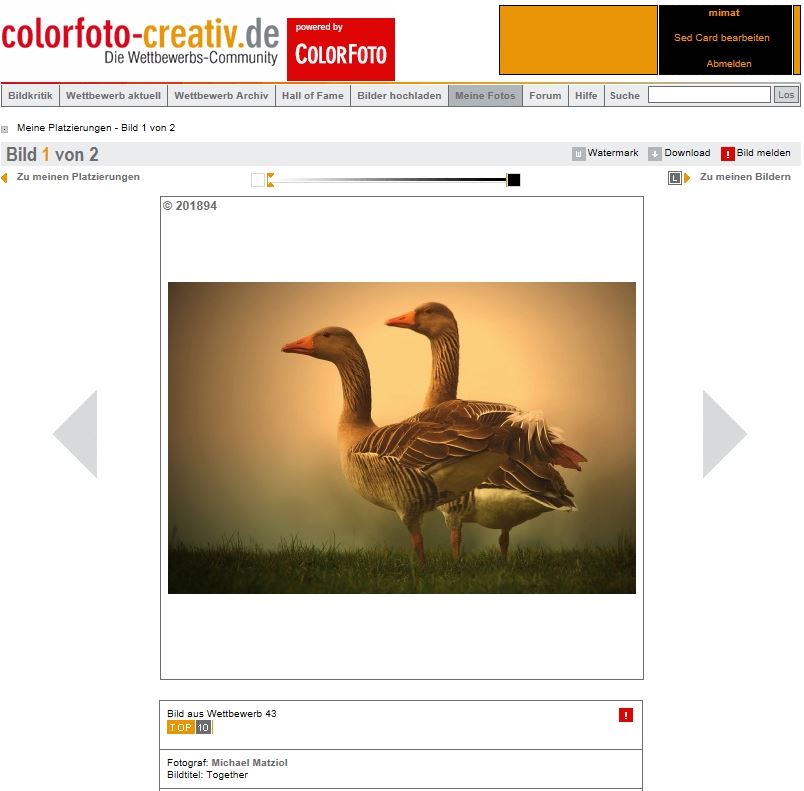Click the Download arrow icon
This screenshot has height=791, width=804.
coord(654,154)
